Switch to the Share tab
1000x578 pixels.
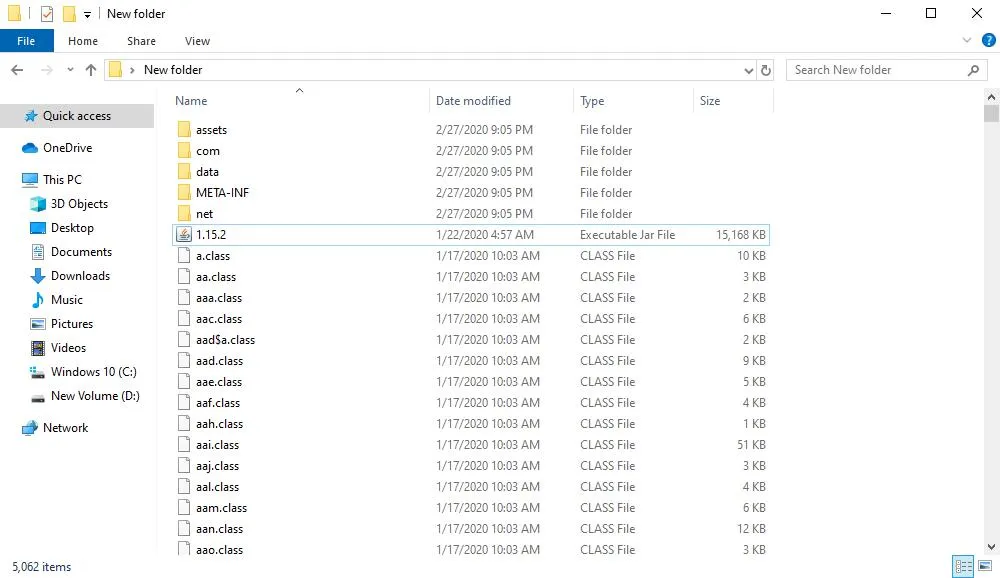pyautogui.click(x=141, y=41)
